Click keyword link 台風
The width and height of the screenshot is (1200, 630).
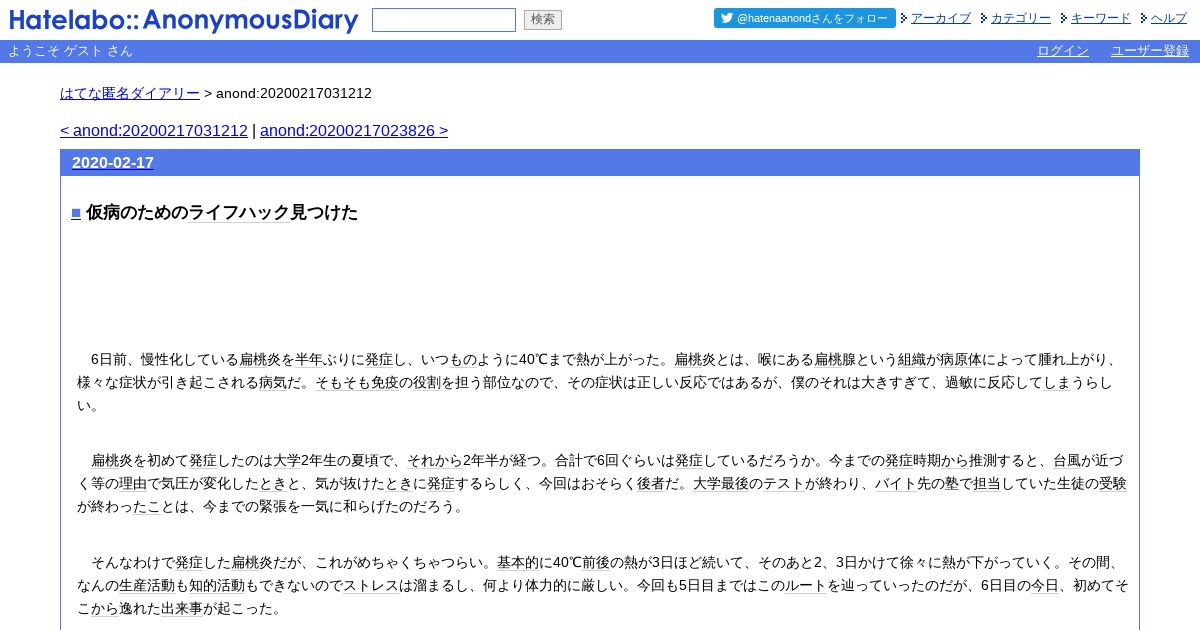click(x=1067, y=461)
